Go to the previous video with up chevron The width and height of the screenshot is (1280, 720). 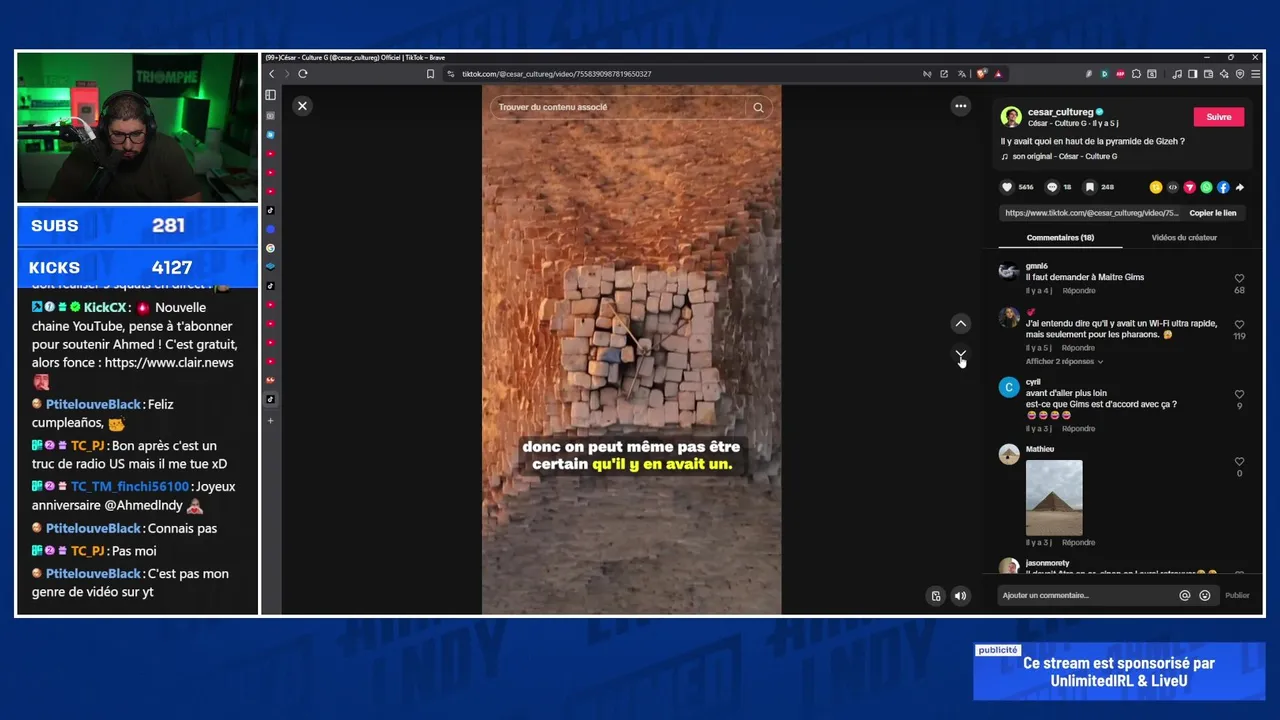pos(960,323)
